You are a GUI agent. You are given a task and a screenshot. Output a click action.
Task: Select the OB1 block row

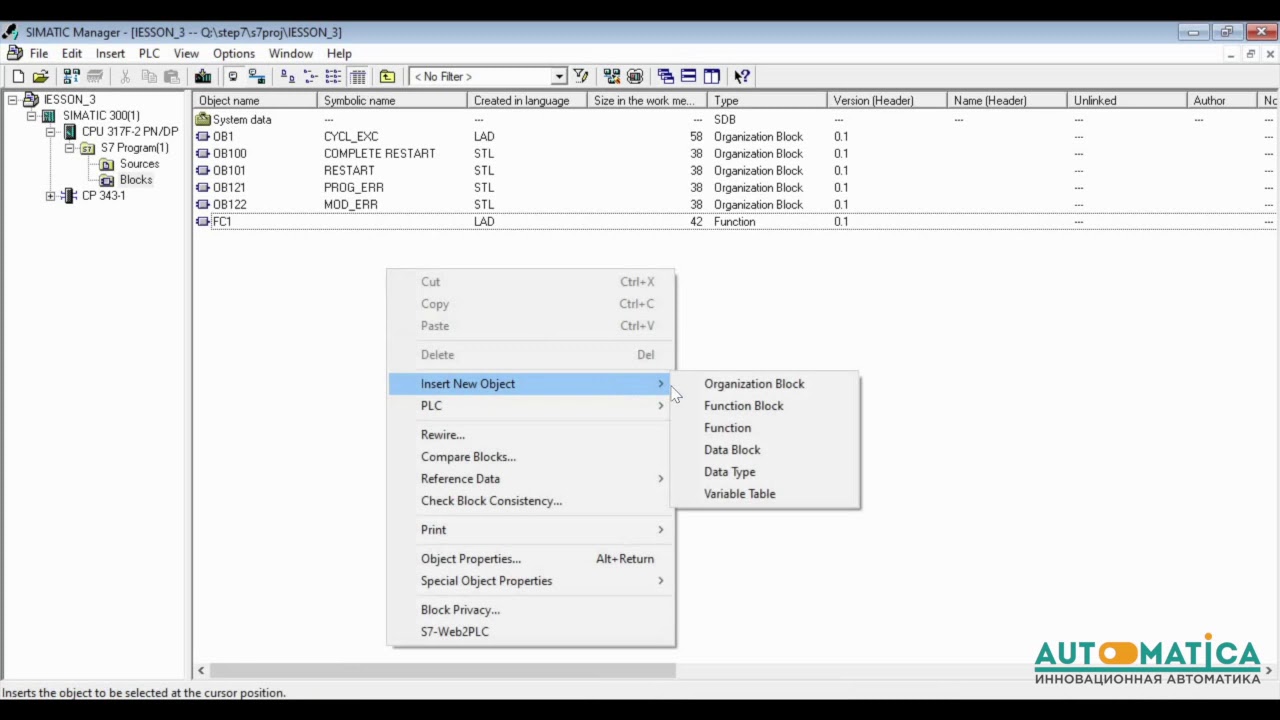point(734,136)
